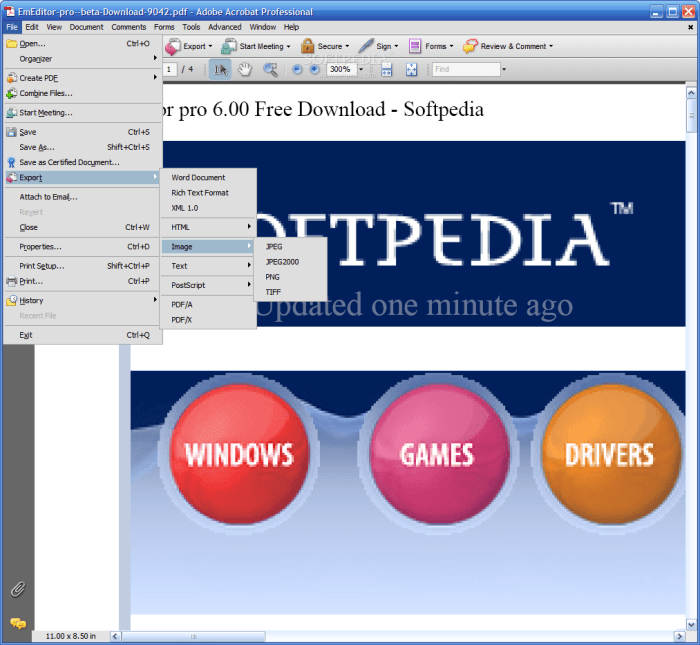Open the Edit menu
This screenshot has height=645, width=700.
pos(32,27)
